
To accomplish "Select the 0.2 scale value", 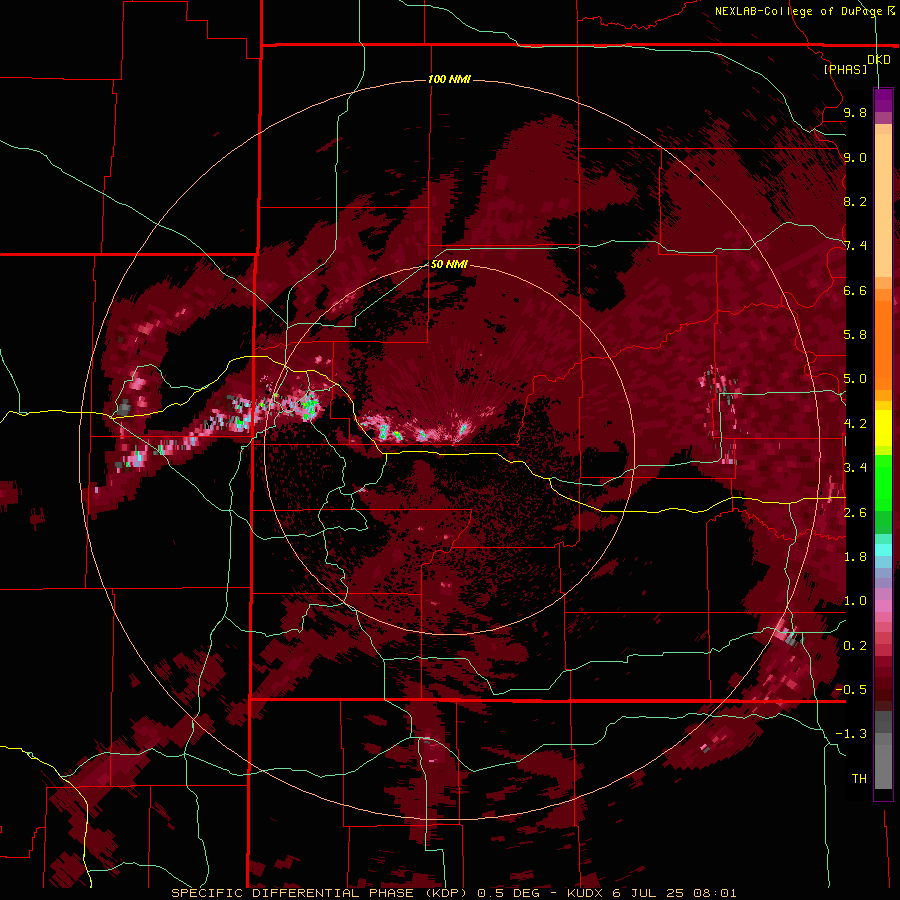I will pos(855,646).
